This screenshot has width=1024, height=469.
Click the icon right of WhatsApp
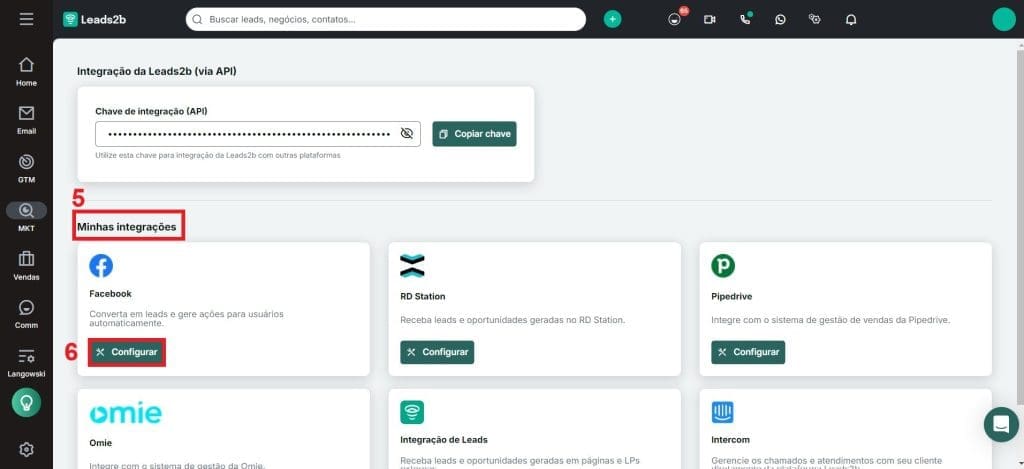pyautogui.click(x=814, y=19)
